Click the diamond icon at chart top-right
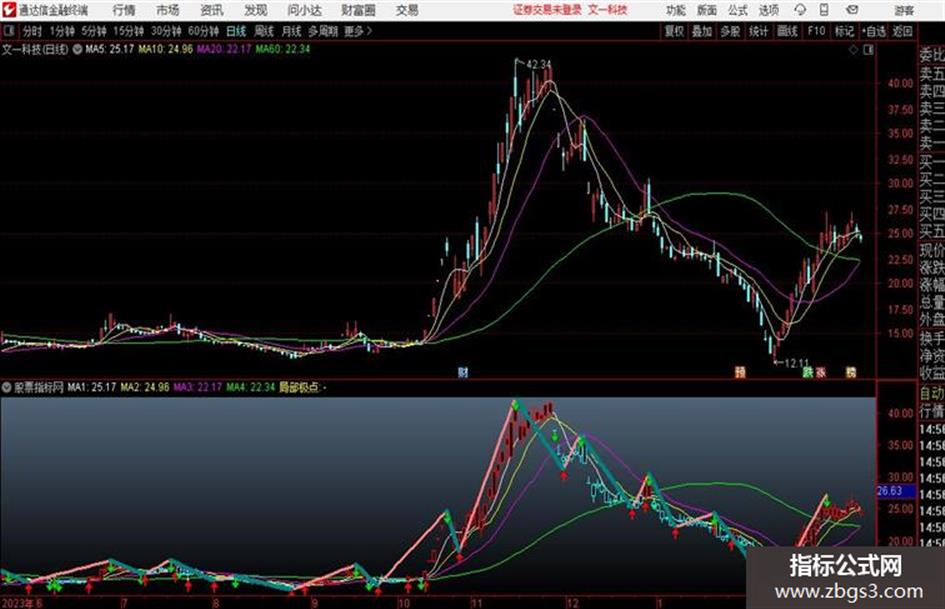The height and width of the screenshot is (609, 945). pyautogui.click(x=853, y=50)
